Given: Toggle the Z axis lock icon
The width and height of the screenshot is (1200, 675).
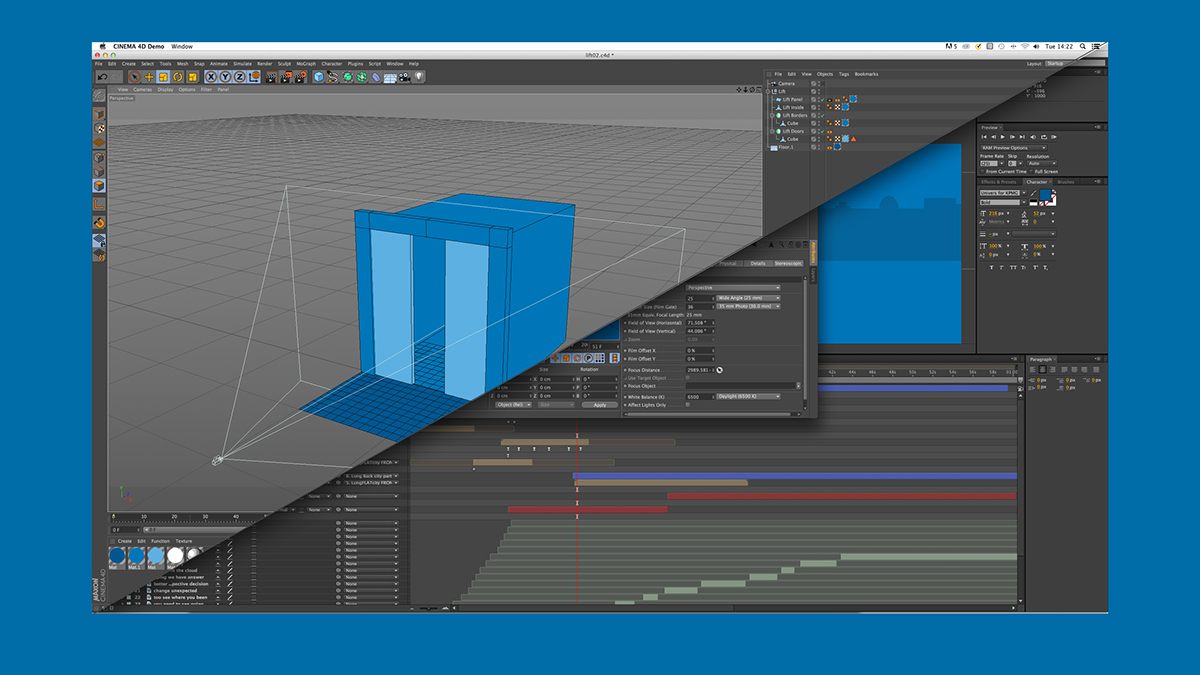Looking at the screenshot, I should (239, 77).
